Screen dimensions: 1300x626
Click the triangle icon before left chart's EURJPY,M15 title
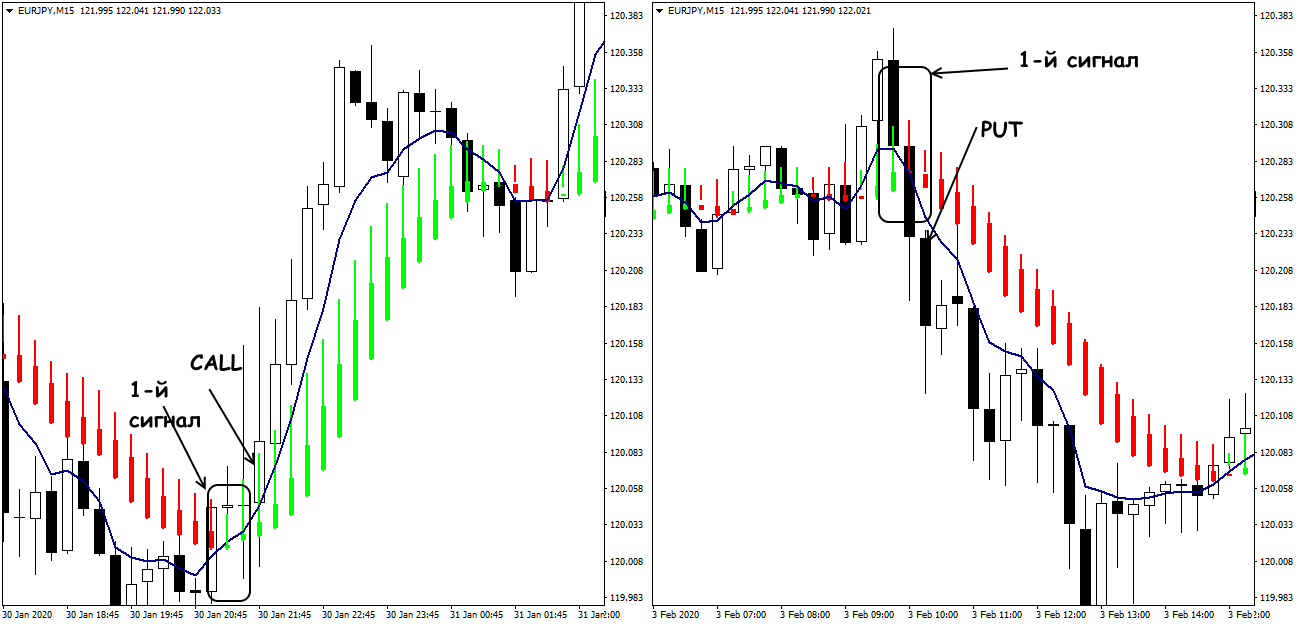tap(10, 11)
